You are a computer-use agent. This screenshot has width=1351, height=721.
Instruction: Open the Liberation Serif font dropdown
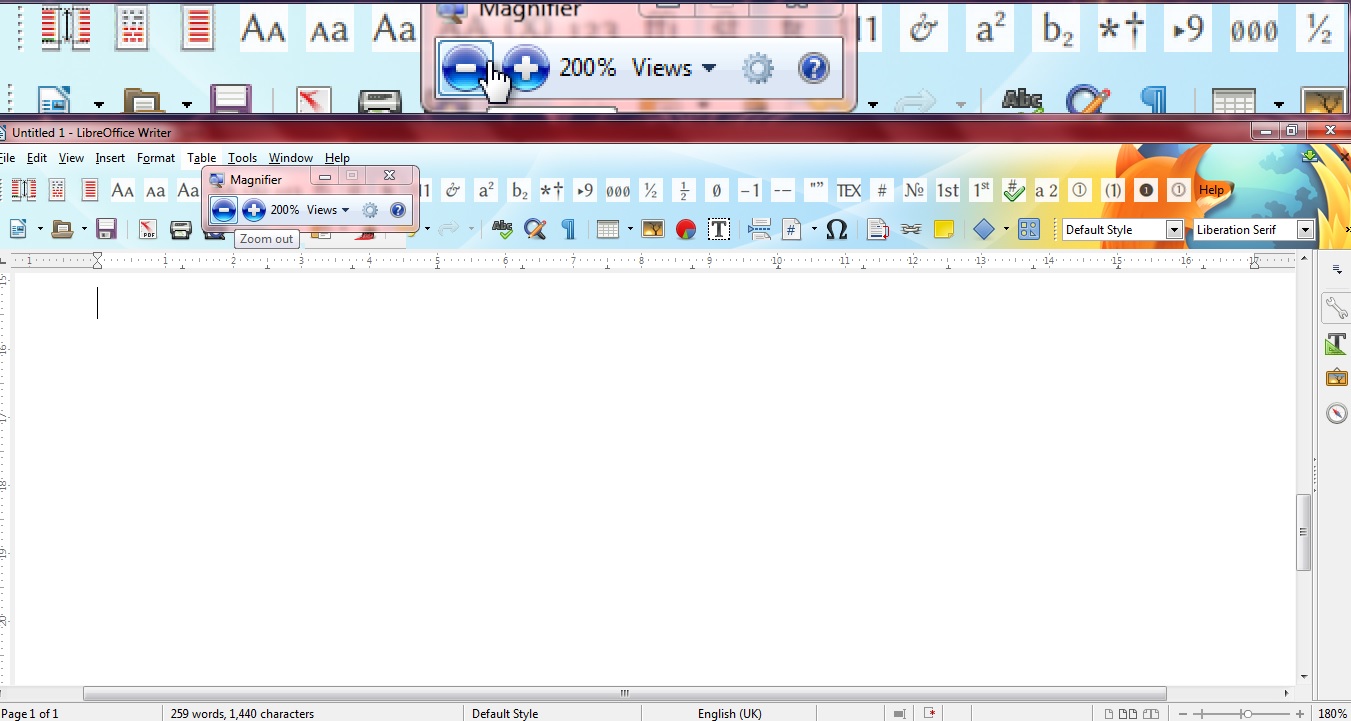pos(1305,229)
